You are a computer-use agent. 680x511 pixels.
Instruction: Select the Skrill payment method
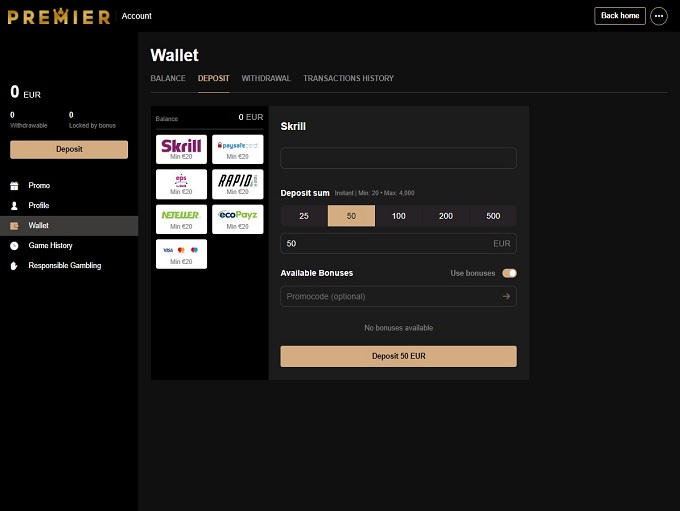(x=182, y=149)
